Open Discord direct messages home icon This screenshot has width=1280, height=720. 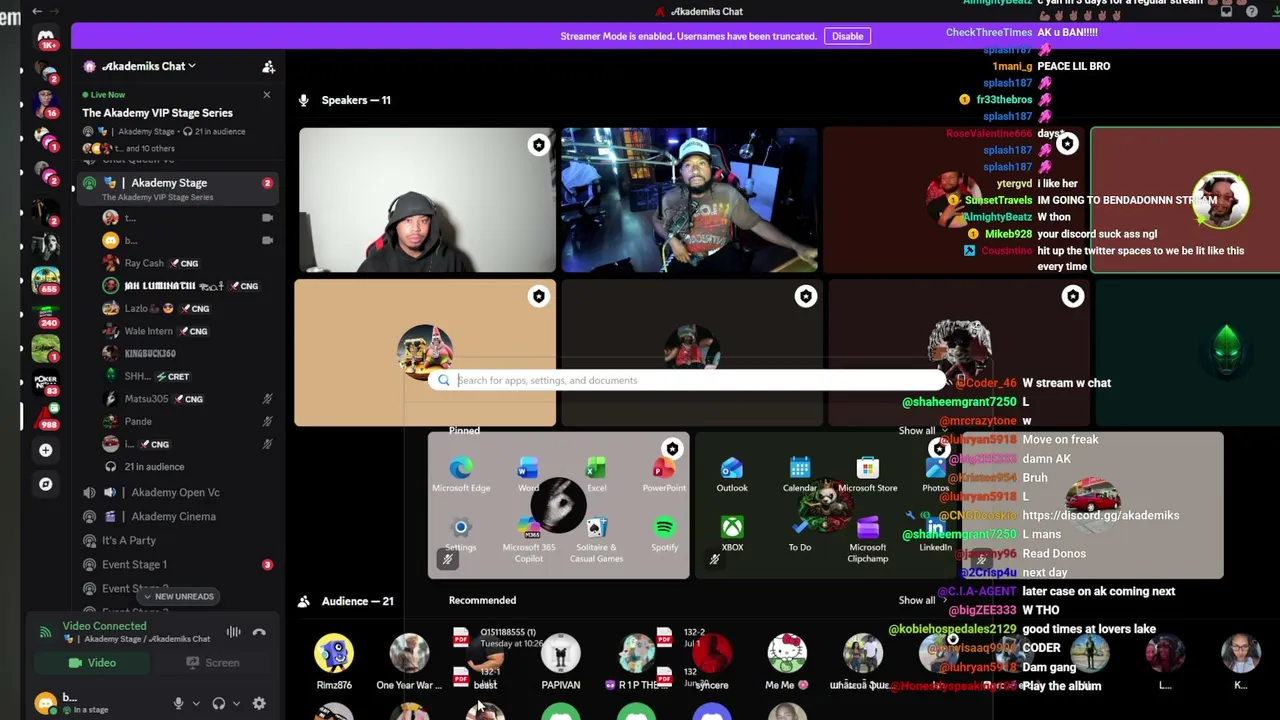pos(45,38)
